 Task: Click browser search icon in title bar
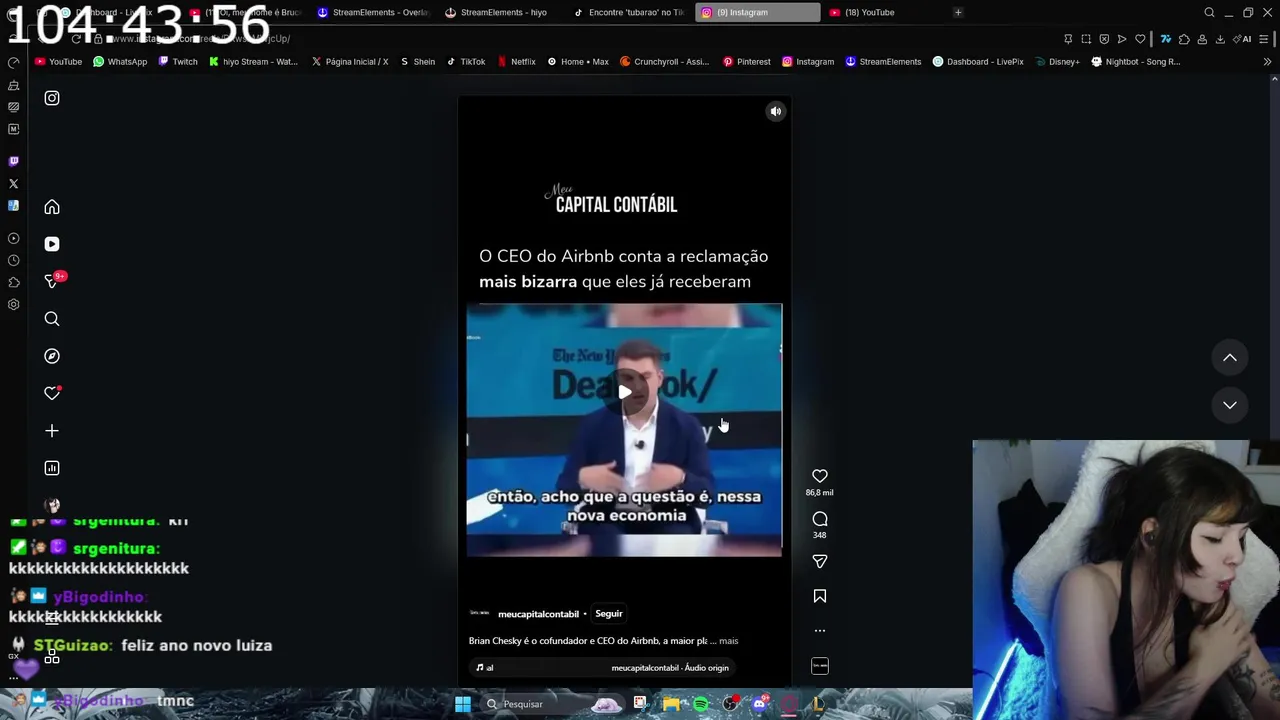pyautogui.click(x=1209, y=12)
